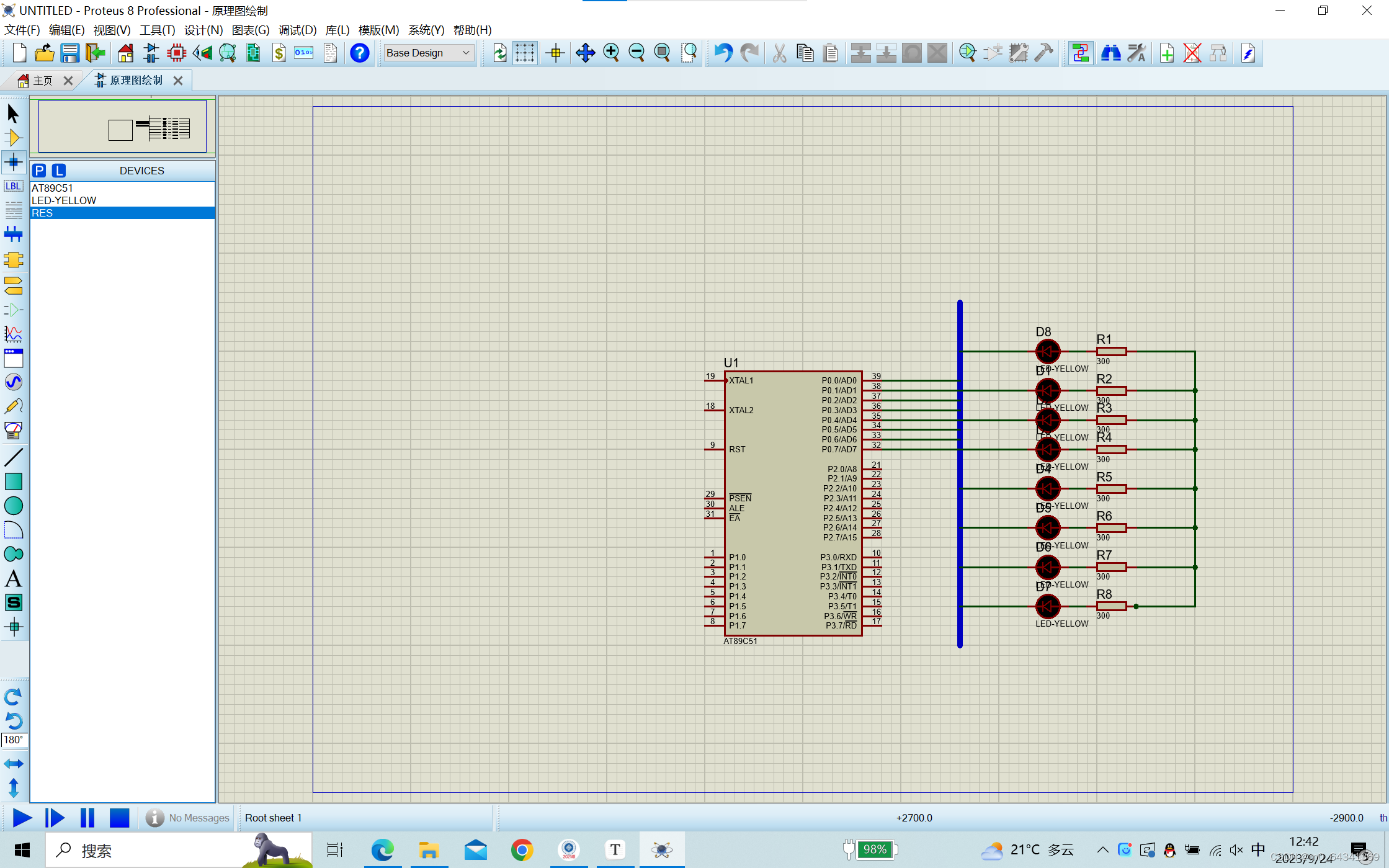Toggle the wire autorouter button

[x=1080, y=53]
